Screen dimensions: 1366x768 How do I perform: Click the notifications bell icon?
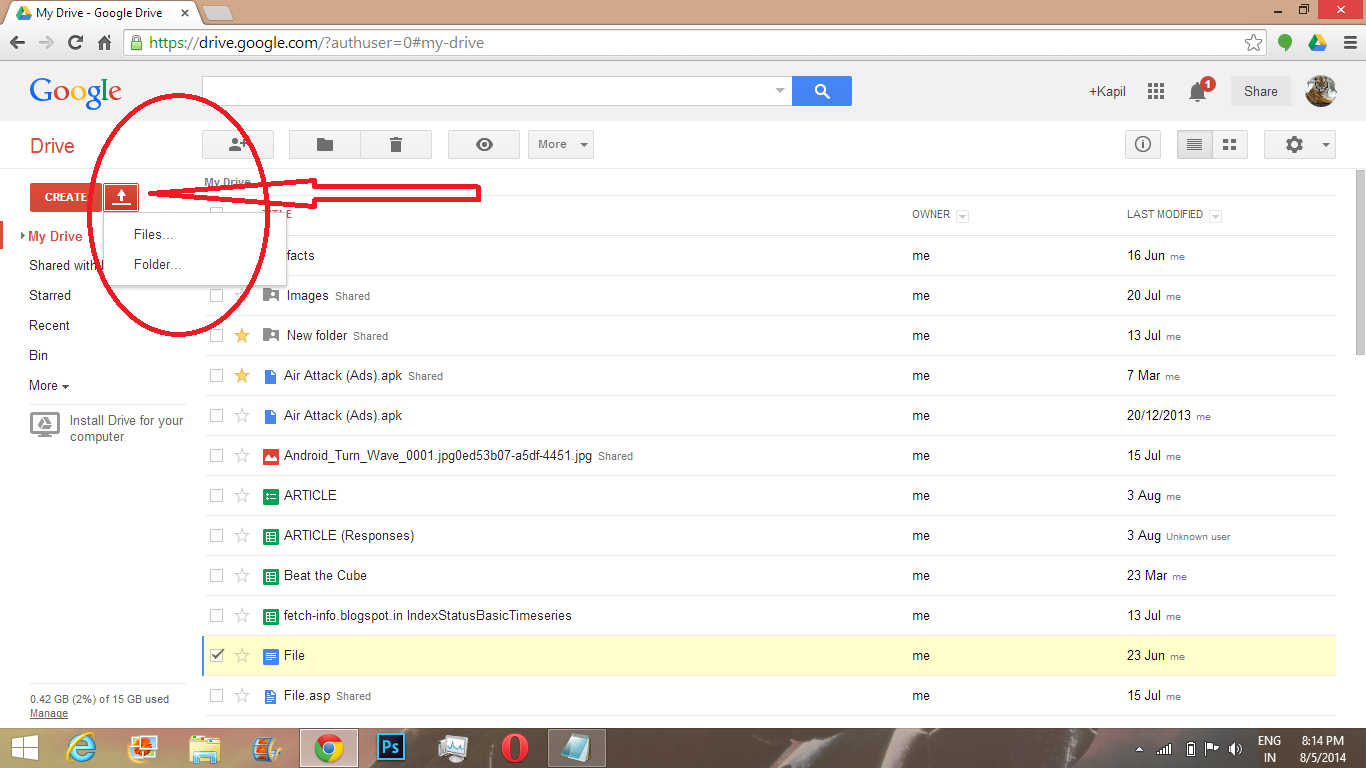coord(1196,91)
